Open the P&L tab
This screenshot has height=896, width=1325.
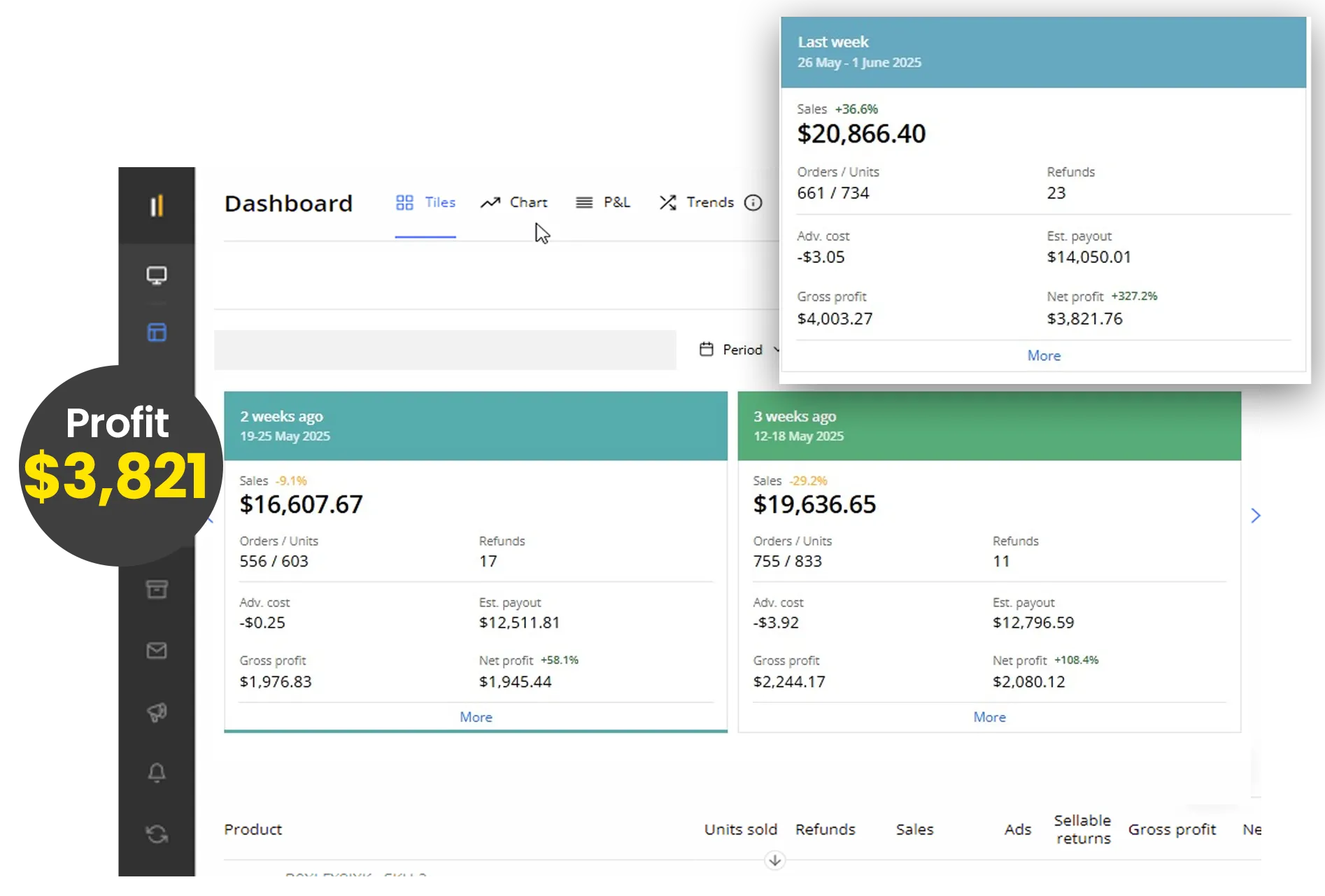tap(602, 203)
